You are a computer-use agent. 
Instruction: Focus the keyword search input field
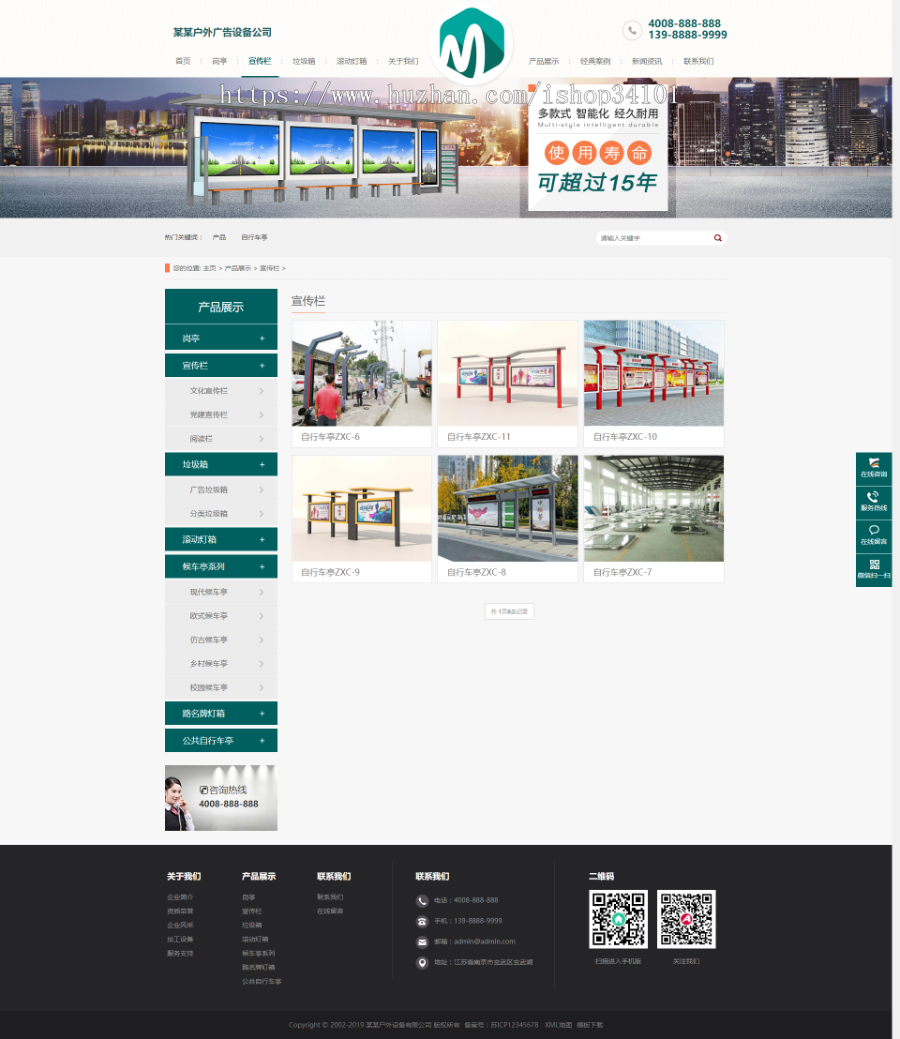653,238
